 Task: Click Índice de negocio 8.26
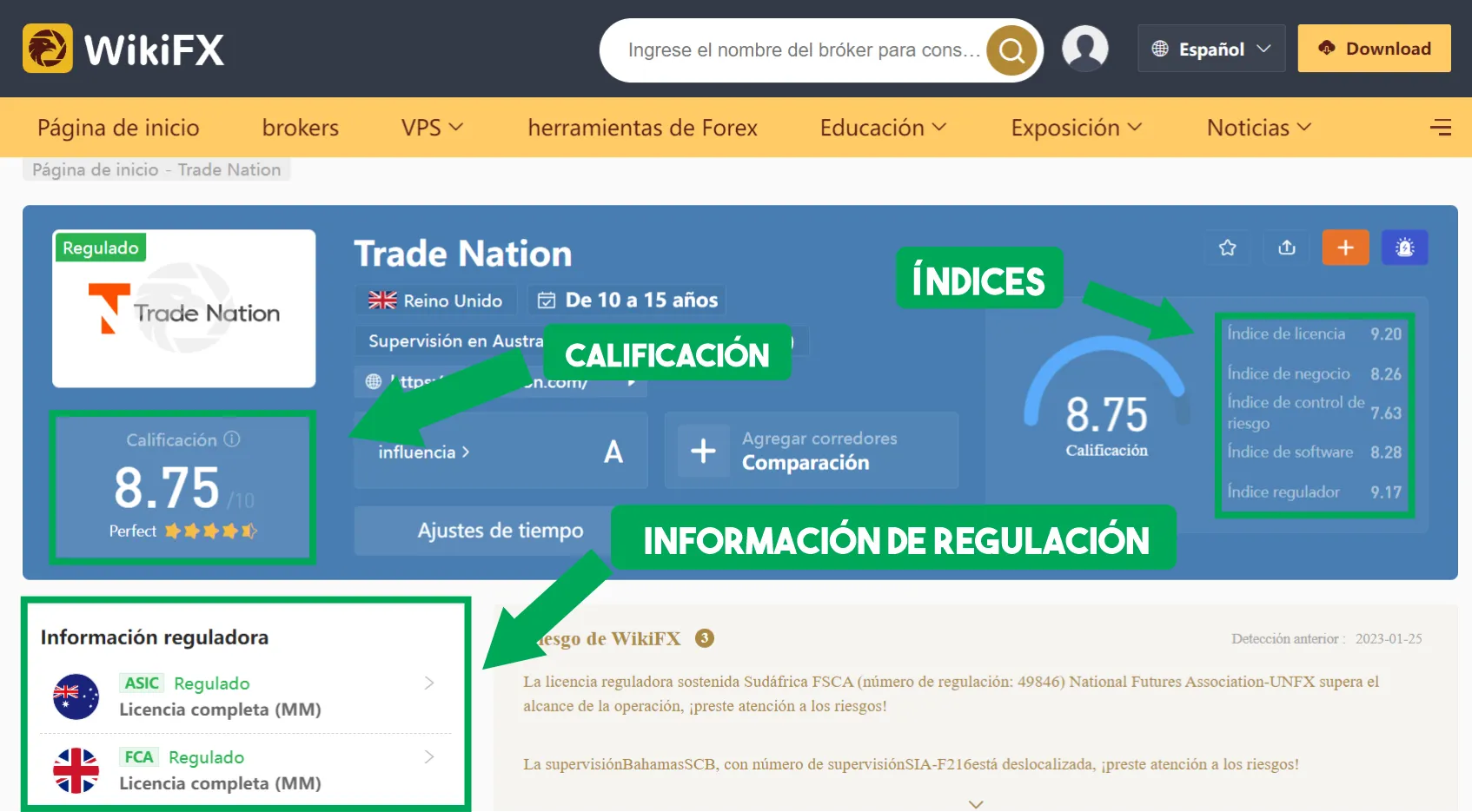coord(1314,373)
